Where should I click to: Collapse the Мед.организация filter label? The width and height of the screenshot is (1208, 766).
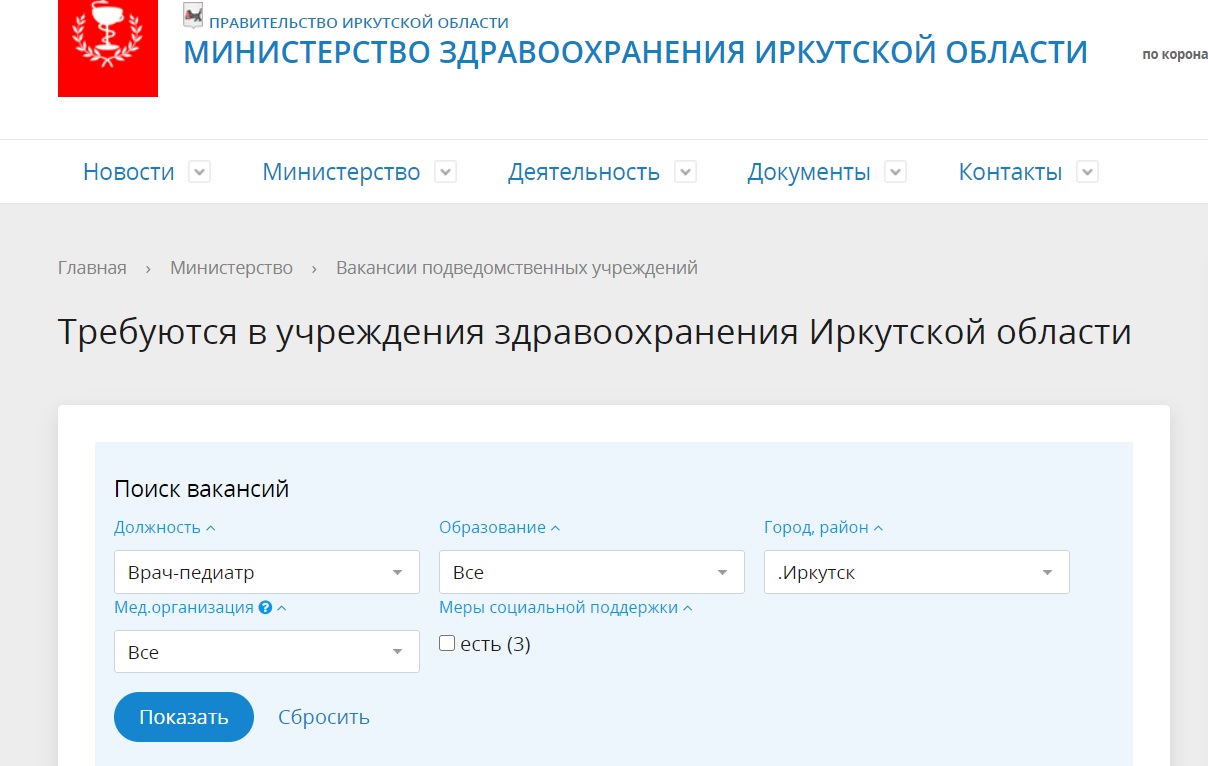tap(200, 607)
